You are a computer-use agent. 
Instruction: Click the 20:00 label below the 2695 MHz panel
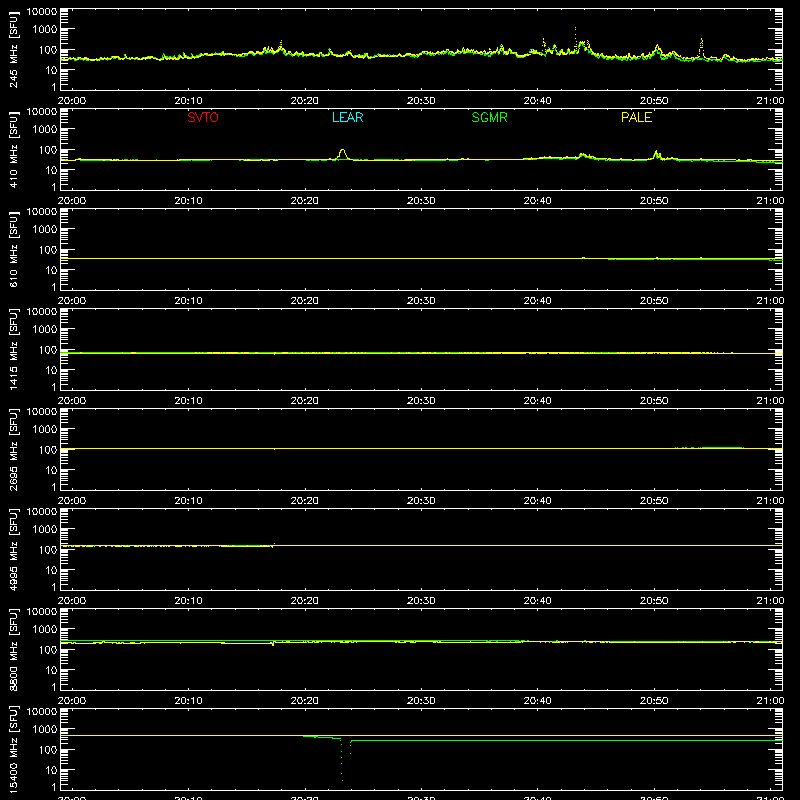tap(71, 501)
